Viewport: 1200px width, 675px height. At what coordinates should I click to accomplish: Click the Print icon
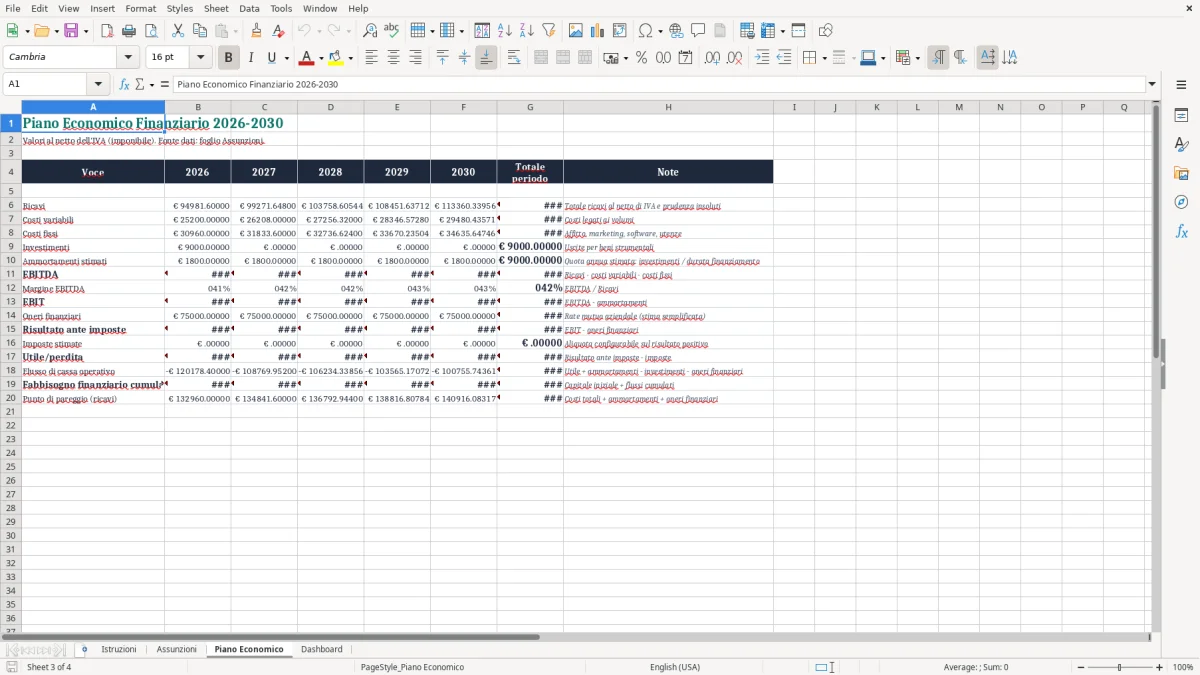(x=129, y=31)
